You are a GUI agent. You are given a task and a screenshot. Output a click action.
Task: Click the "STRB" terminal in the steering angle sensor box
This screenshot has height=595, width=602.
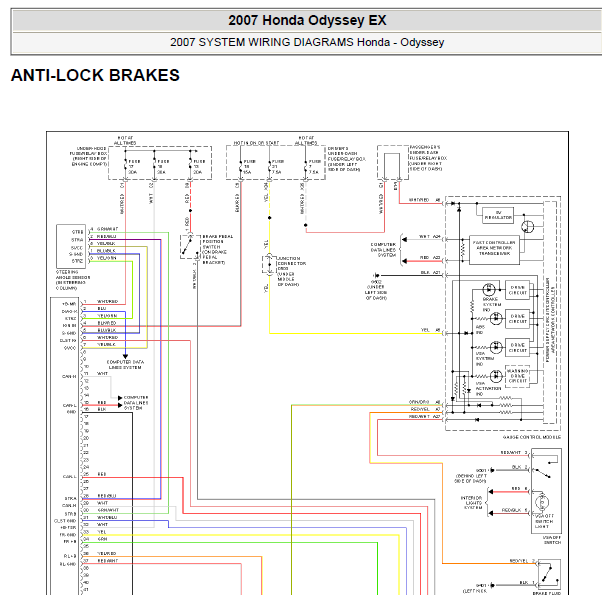[x=77, y=232]
